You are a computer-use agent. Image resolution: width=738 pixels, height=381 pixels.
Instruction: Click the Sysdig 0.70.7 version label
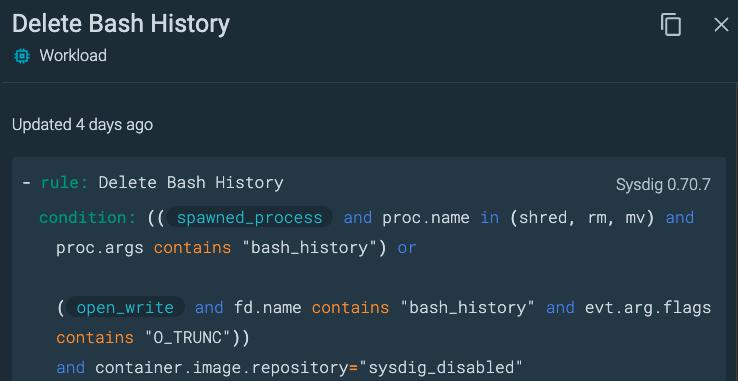663,185
